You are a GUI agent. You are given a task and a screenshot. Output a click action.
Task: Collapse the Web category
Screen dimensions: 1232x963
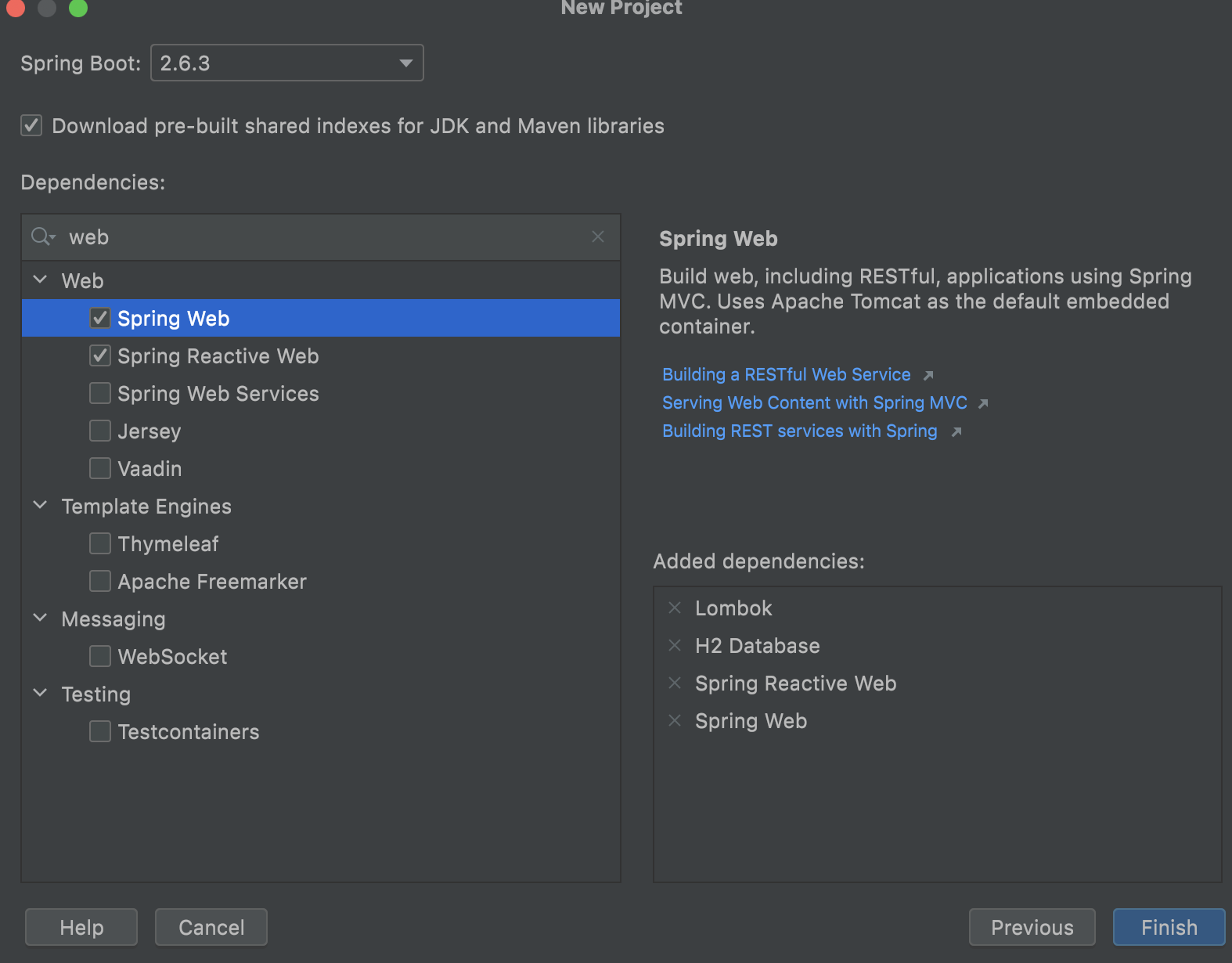click(x=41, y=280)
